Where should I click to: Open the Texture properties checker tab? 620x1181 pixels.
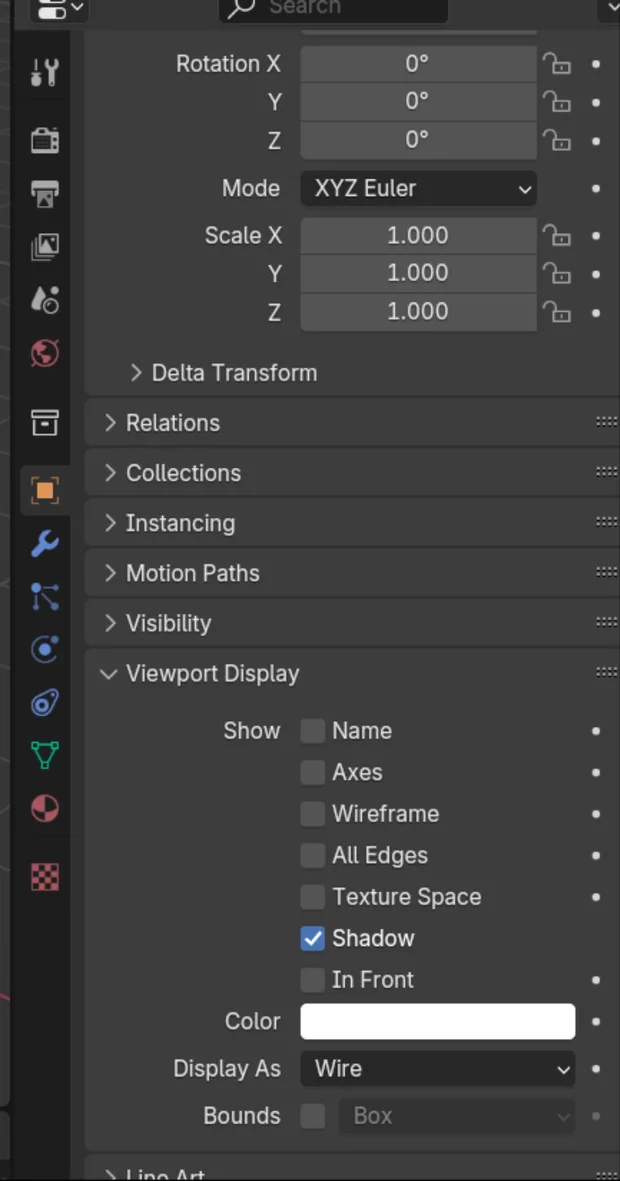pos(44,877)
